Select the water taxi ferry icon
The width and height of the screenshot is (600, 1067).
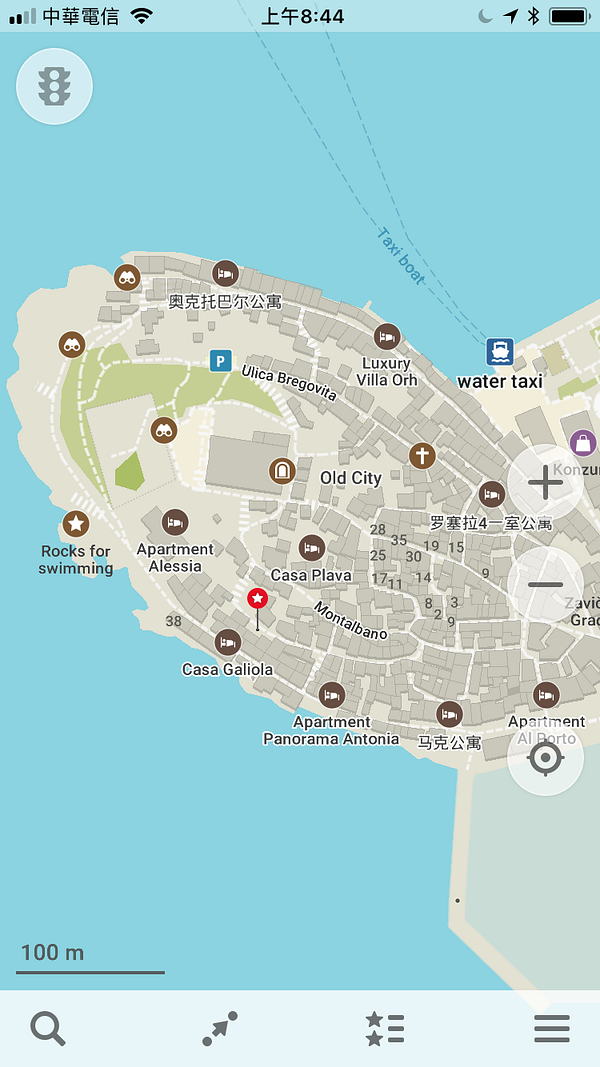(x=500, y=351)
